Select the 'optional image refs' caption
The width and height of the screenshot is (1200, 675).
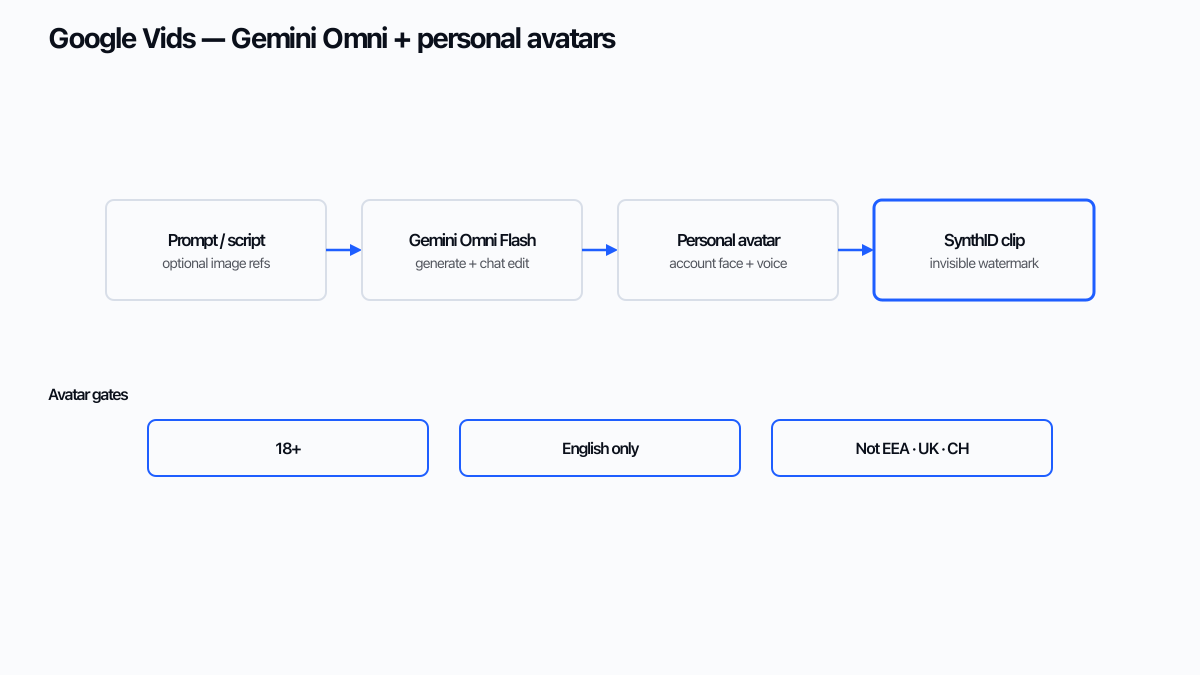tap(216, 264)
